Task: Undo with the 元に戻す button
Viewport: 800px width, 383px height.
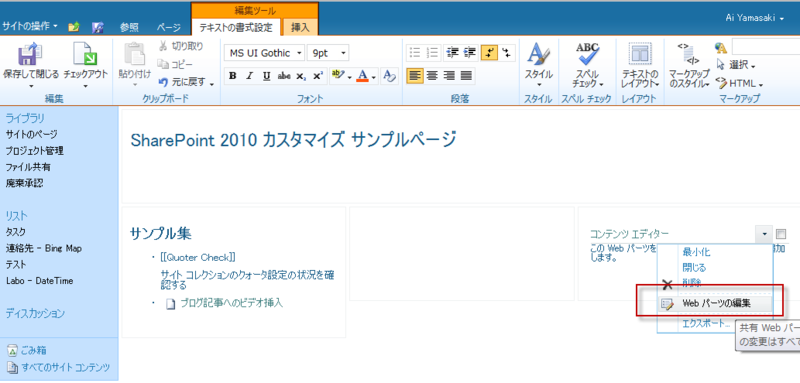Action: coord(186,82)
